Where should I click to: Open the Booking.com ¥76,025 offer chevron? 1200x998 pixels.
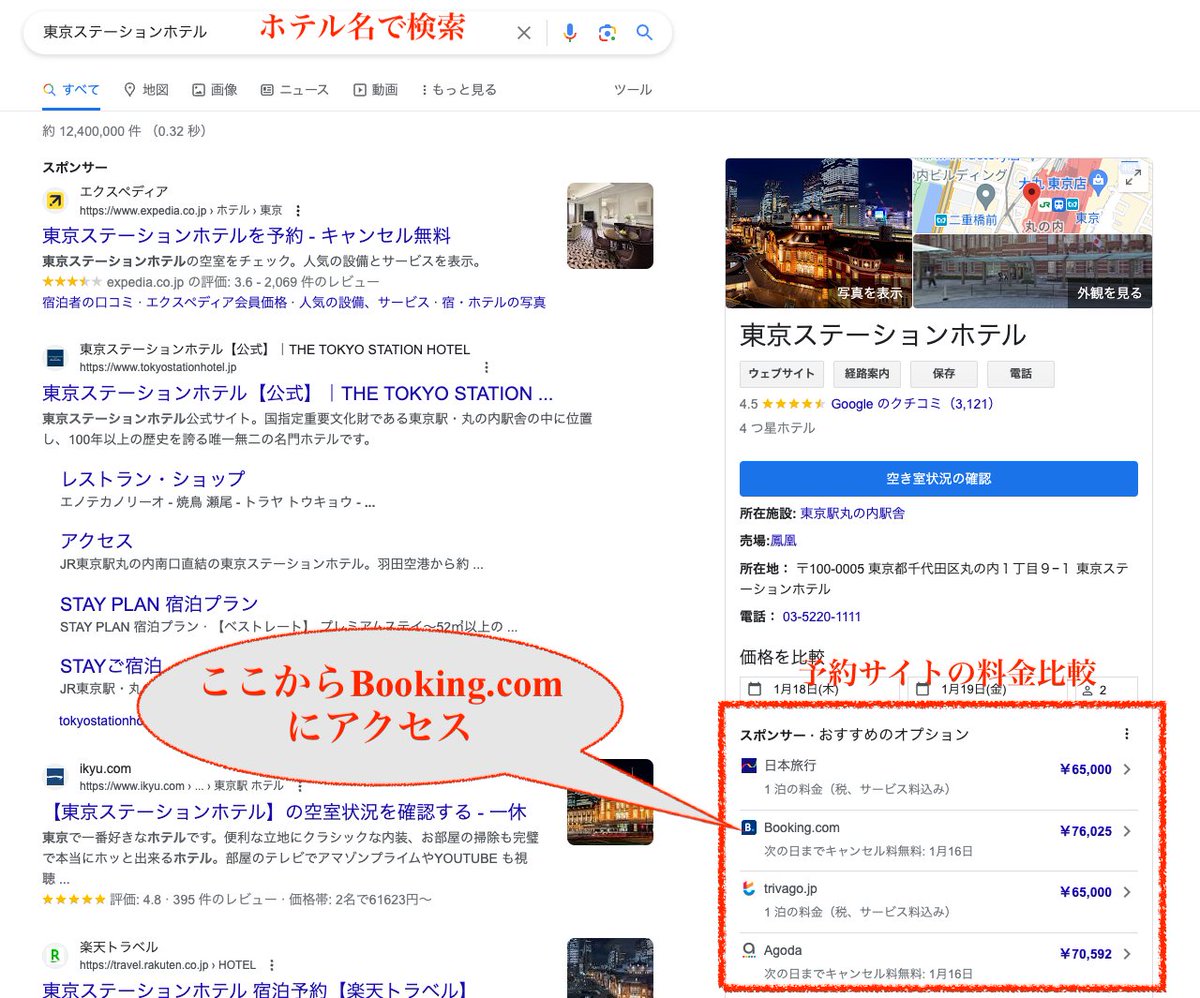tap(1127, 831)
